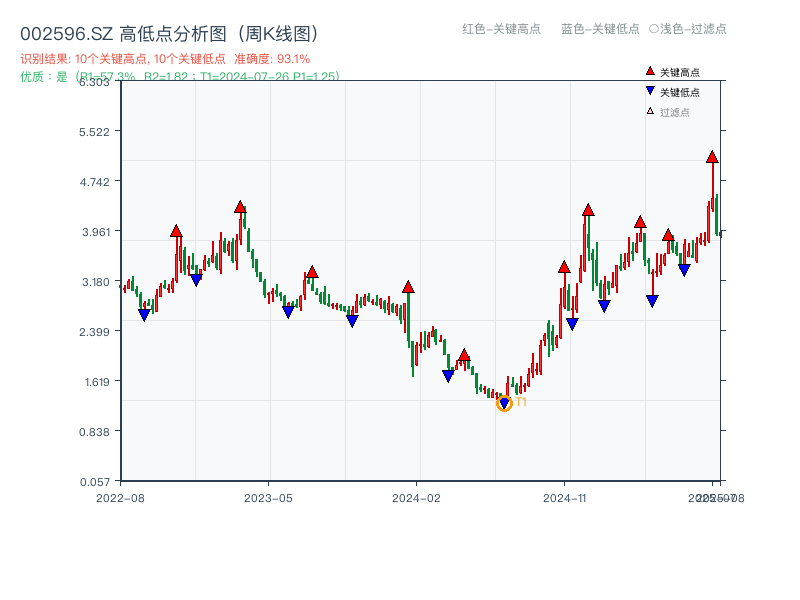Screen dimensions: 800x600
Task: Select the hollow circle before 浅色-过滤点 in header
Action: [x=654, y=29]
